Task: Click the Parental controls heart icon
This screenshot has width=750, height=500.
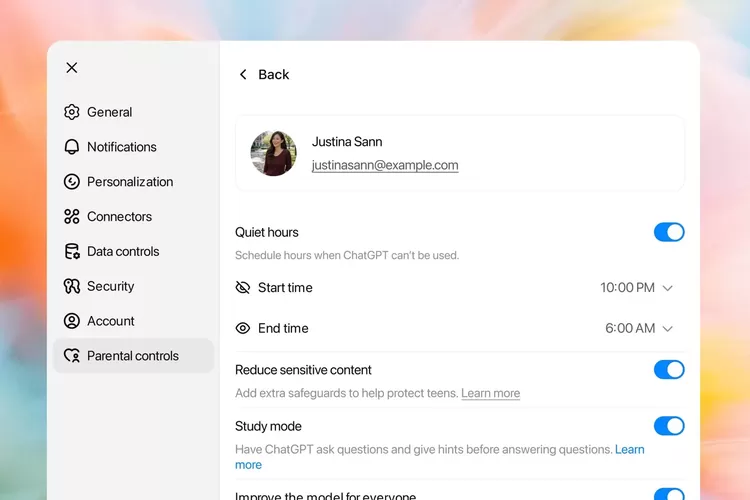Action: coord(72,356)
